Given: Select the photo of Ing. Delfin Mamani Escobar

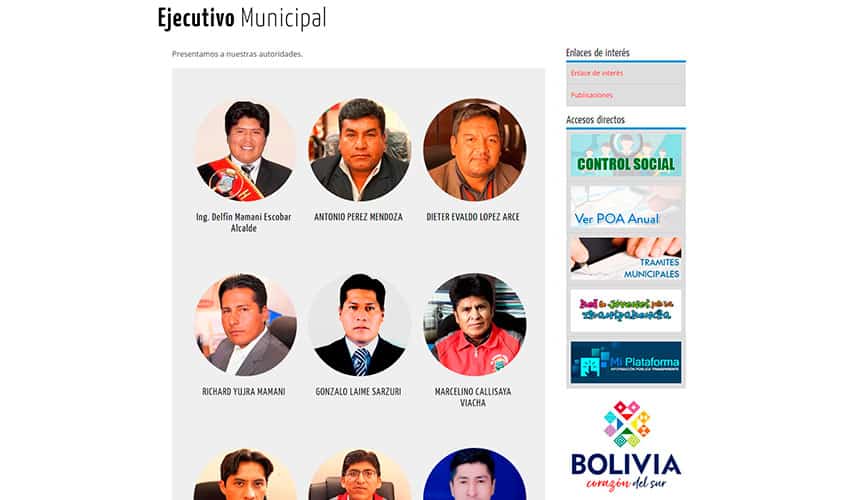Looking at the screenshot, I should [x=245, y=150].
